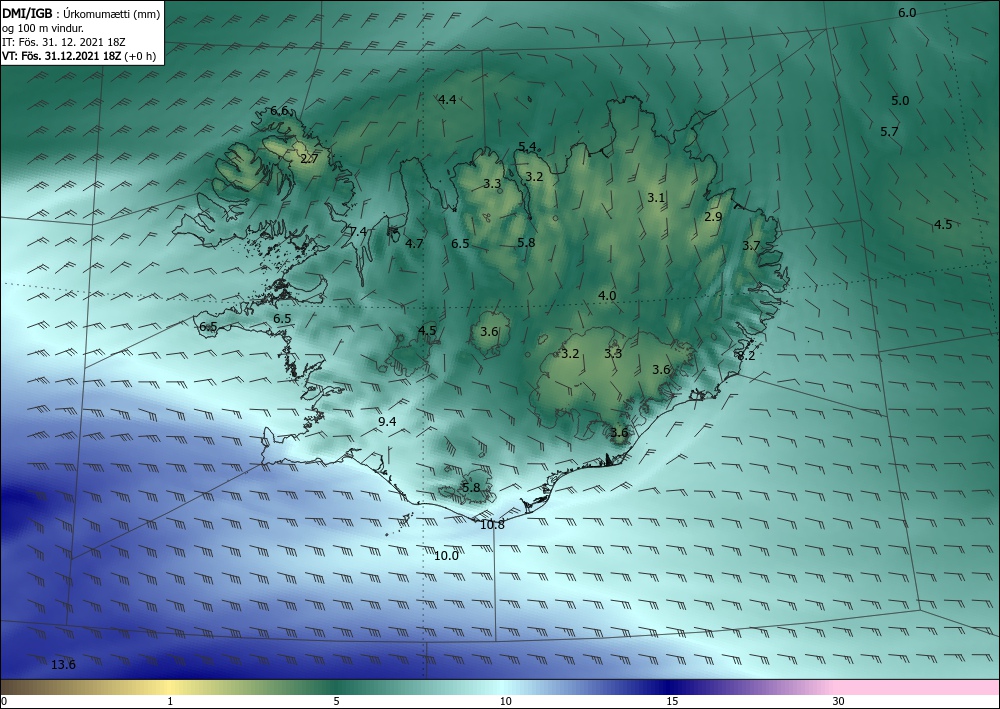The width and height of the screenshot is (1000, 709).
Task: Click the map value 3.7
Action: point(751,245)
